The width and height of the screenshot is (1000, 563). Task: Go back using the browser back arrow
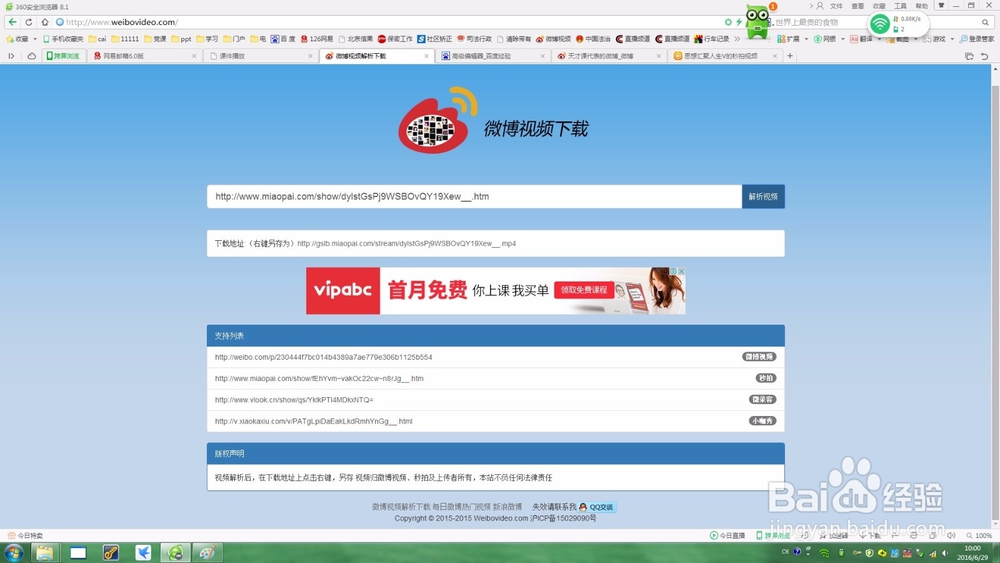[x=12, y=22]
